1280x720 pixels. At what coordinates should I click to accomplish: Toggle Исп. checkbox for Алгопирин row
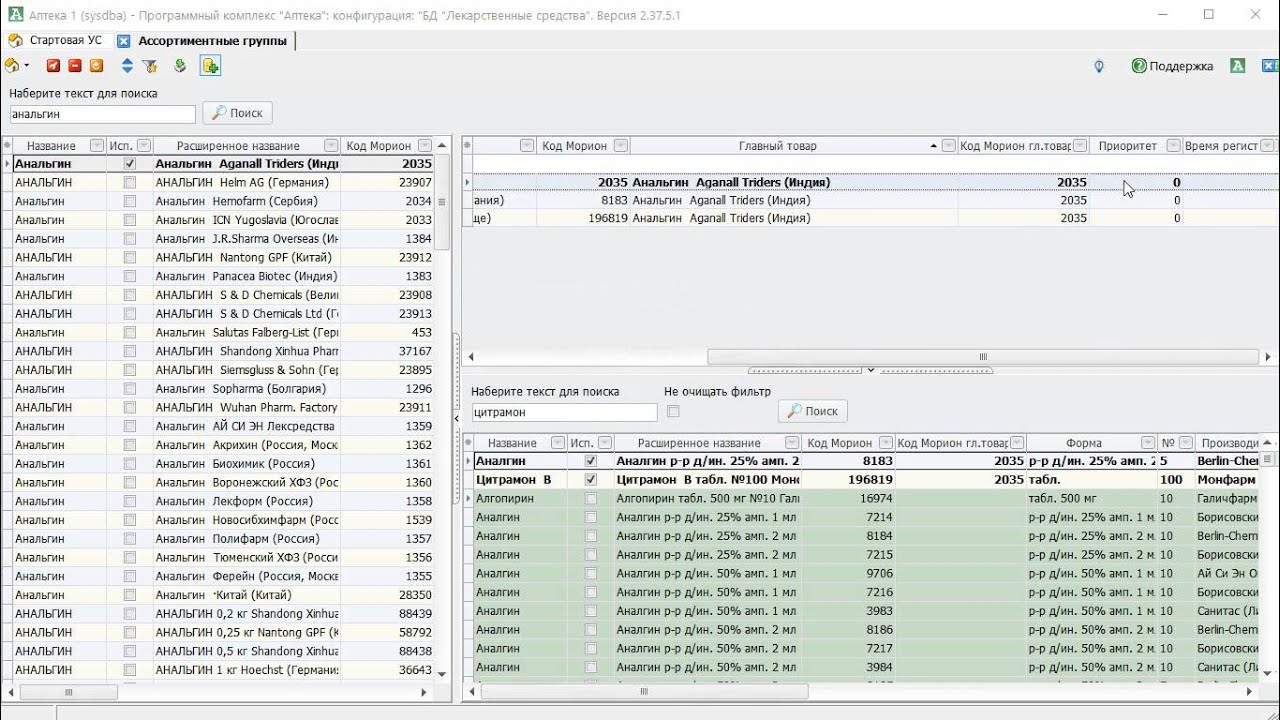[590, 498]
